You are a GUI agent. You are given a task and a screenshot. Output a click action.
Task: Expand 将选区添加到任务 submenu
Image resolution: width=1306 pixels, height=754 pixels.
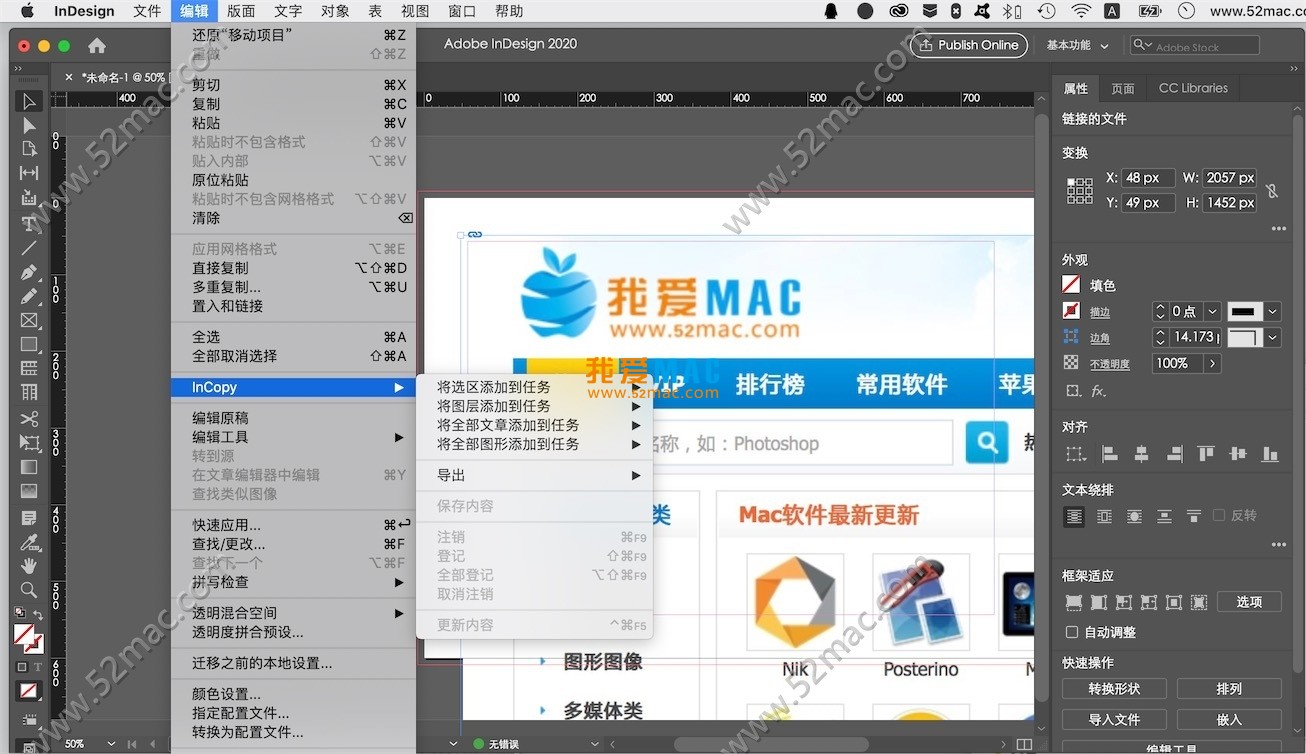(x=534, y=387)
